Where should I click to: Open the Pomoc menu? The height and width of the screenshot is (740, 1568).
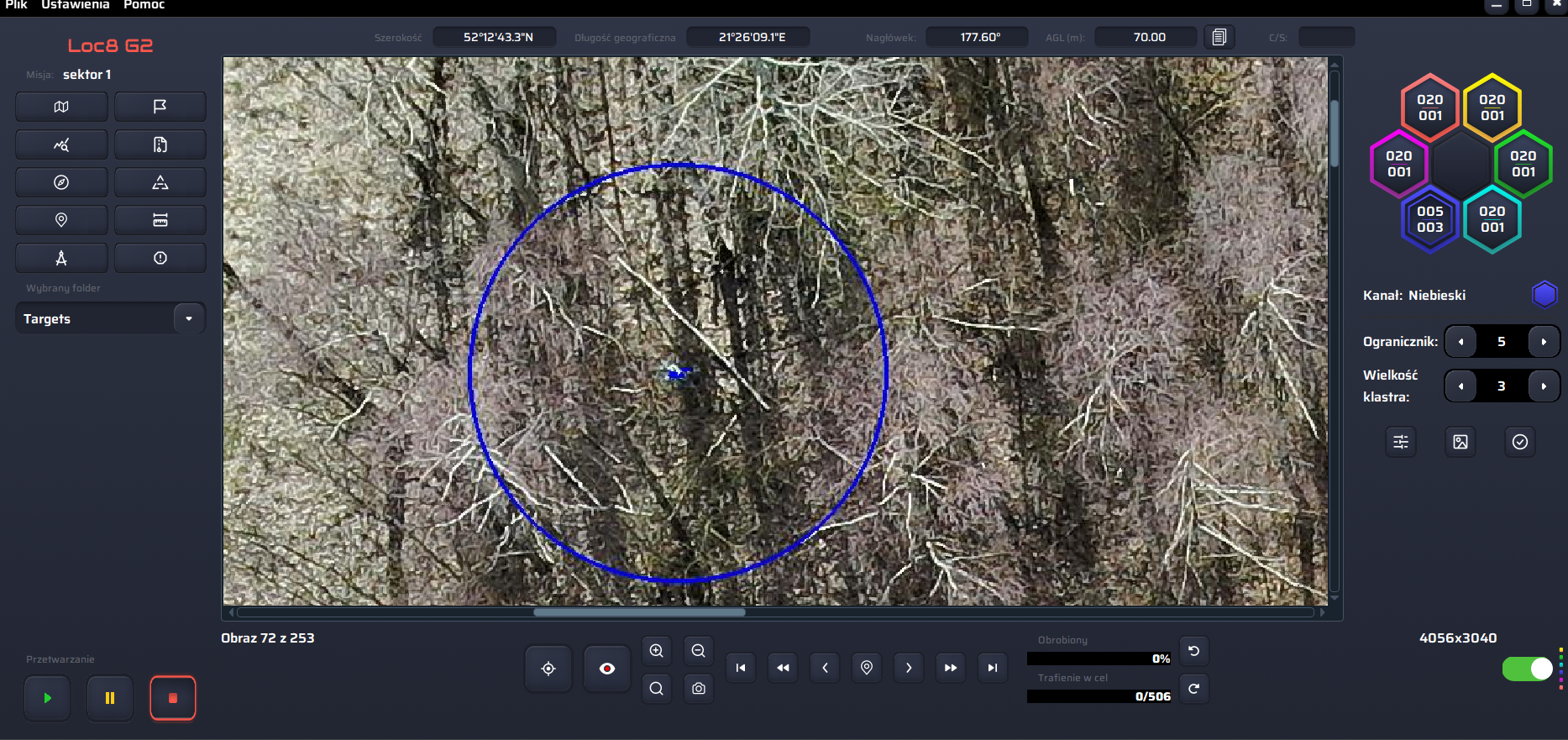point(144,5)
